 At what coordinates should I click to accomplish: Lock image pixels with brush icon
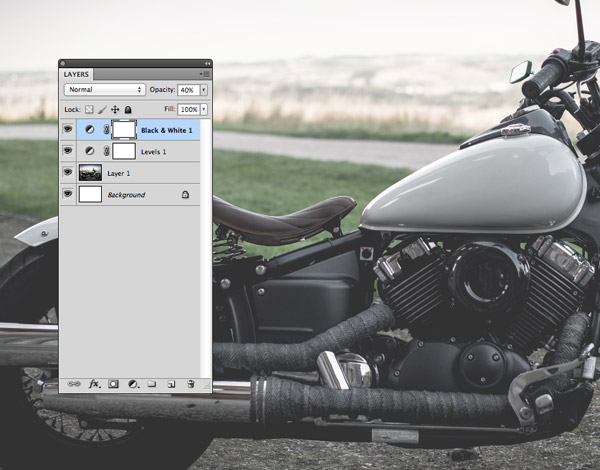click(x=102, y=109)
